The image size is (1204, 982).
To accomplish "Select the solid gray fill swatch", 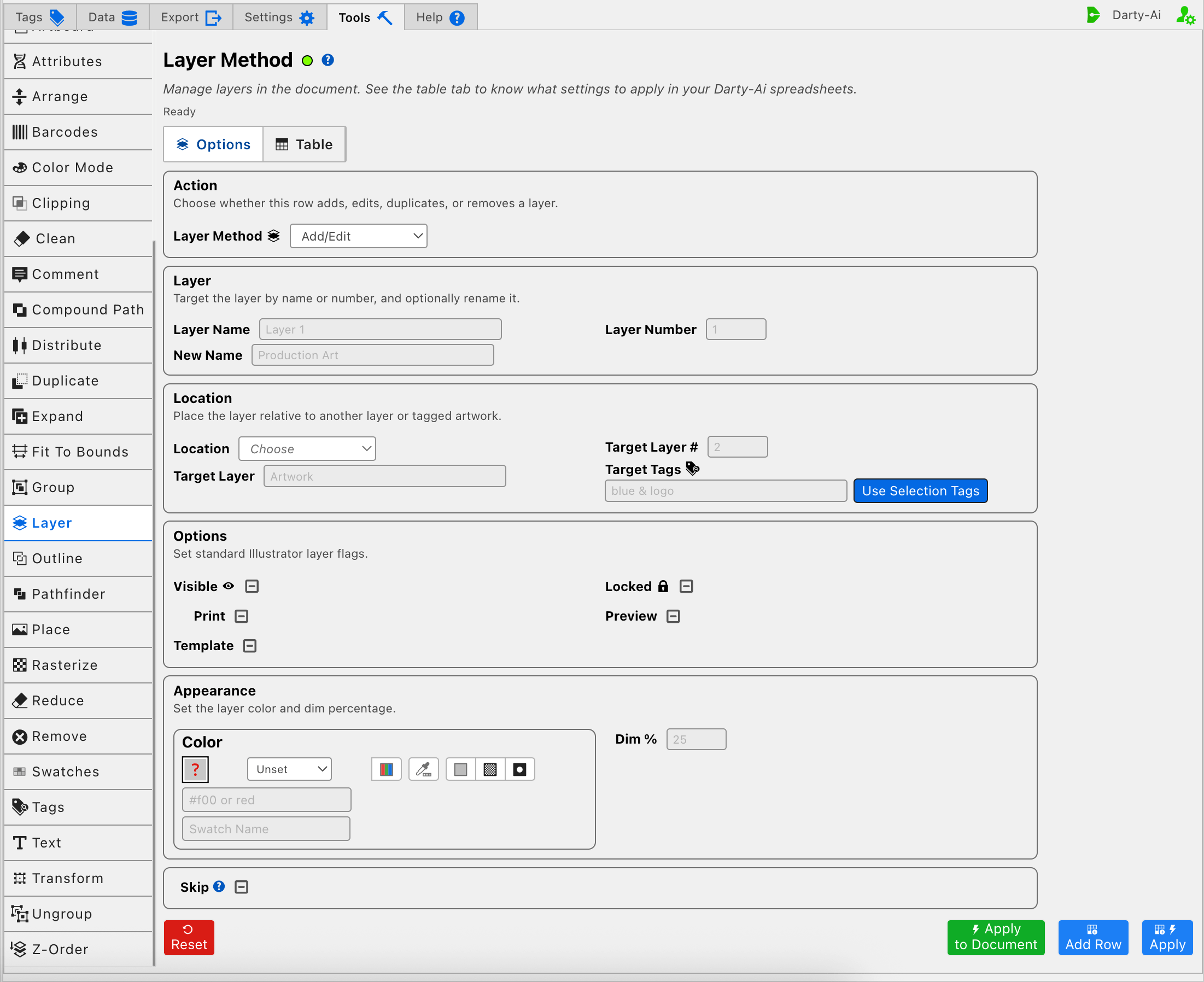I will [x=461, y=769].
